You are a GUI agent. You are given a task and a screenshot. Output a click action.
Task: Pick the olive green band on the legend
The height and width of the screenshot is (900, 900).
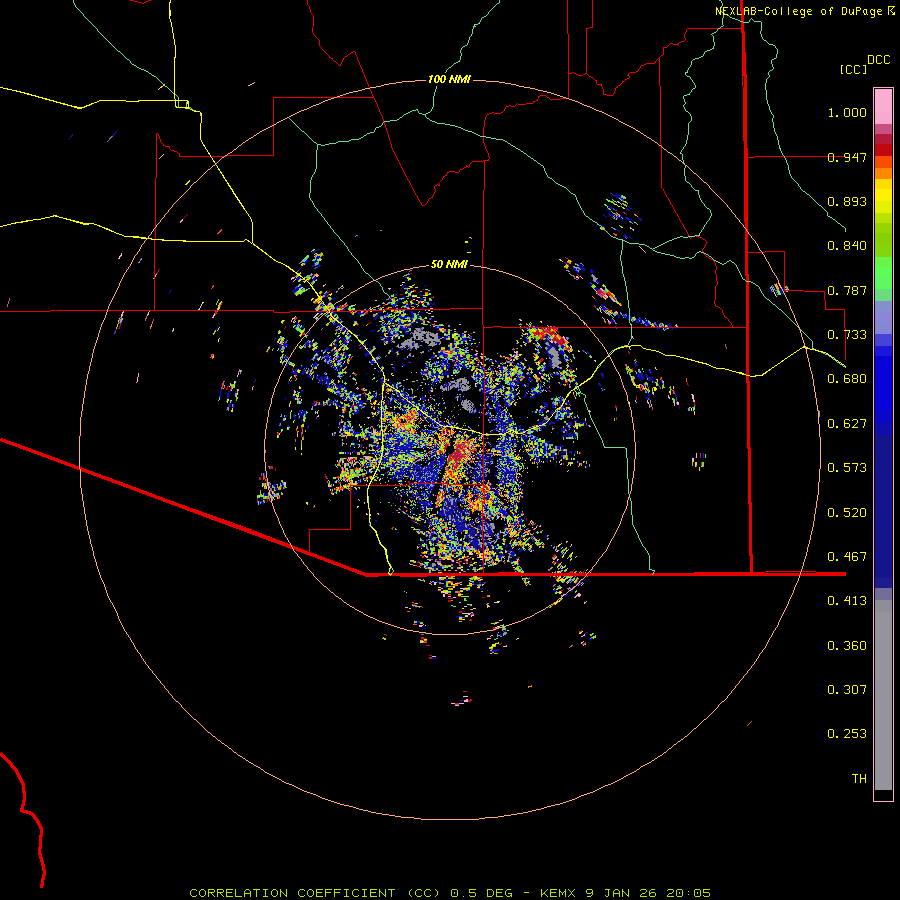(883, 239)
